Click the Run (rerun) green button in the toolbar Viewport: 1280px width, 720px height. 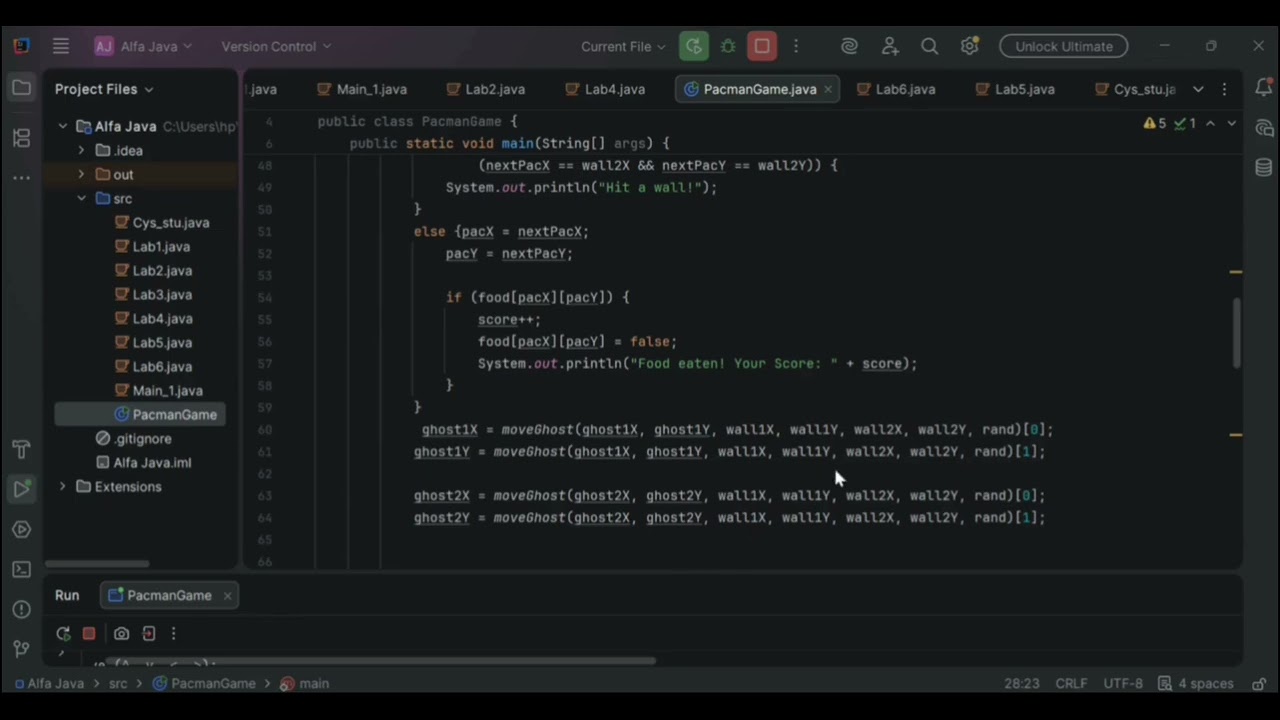click(x=692, y=46)
